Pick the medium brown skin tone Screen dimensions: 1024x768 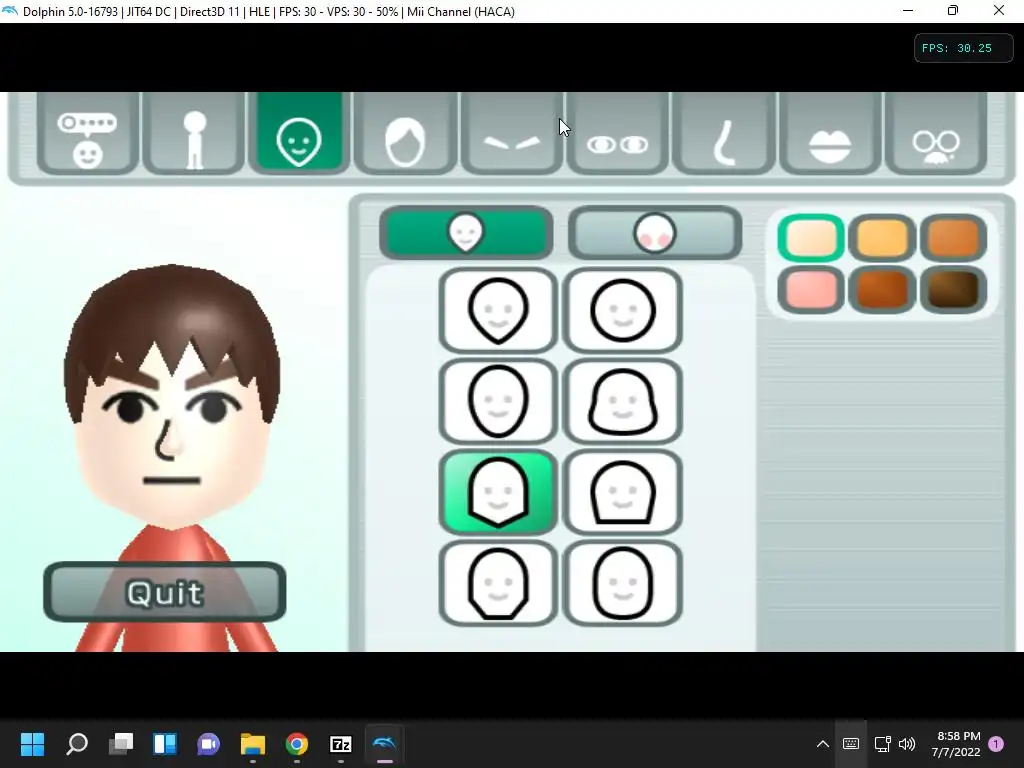[x=882, y=289]
